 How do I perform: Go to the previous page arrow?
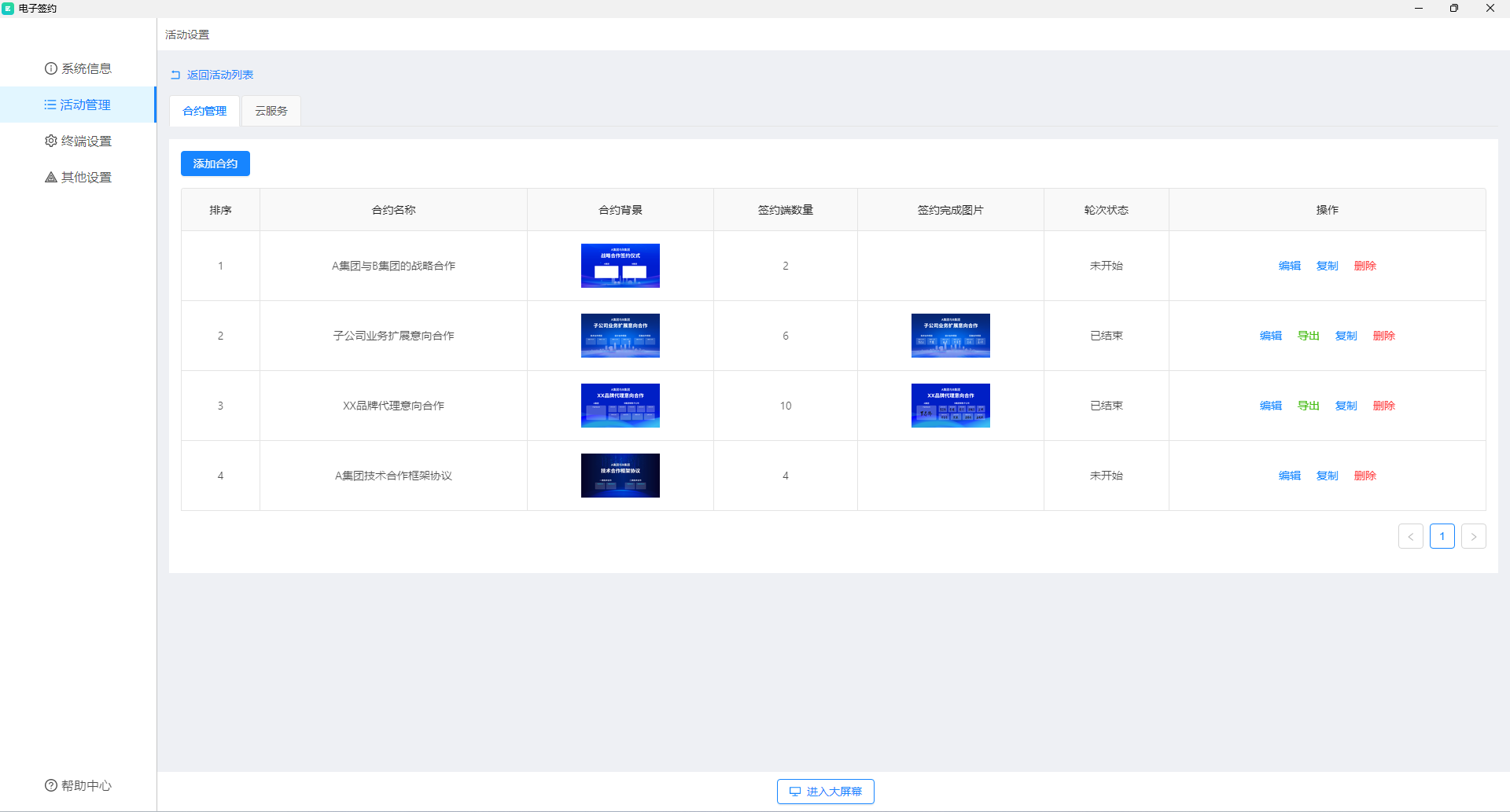coord(1411,536)
